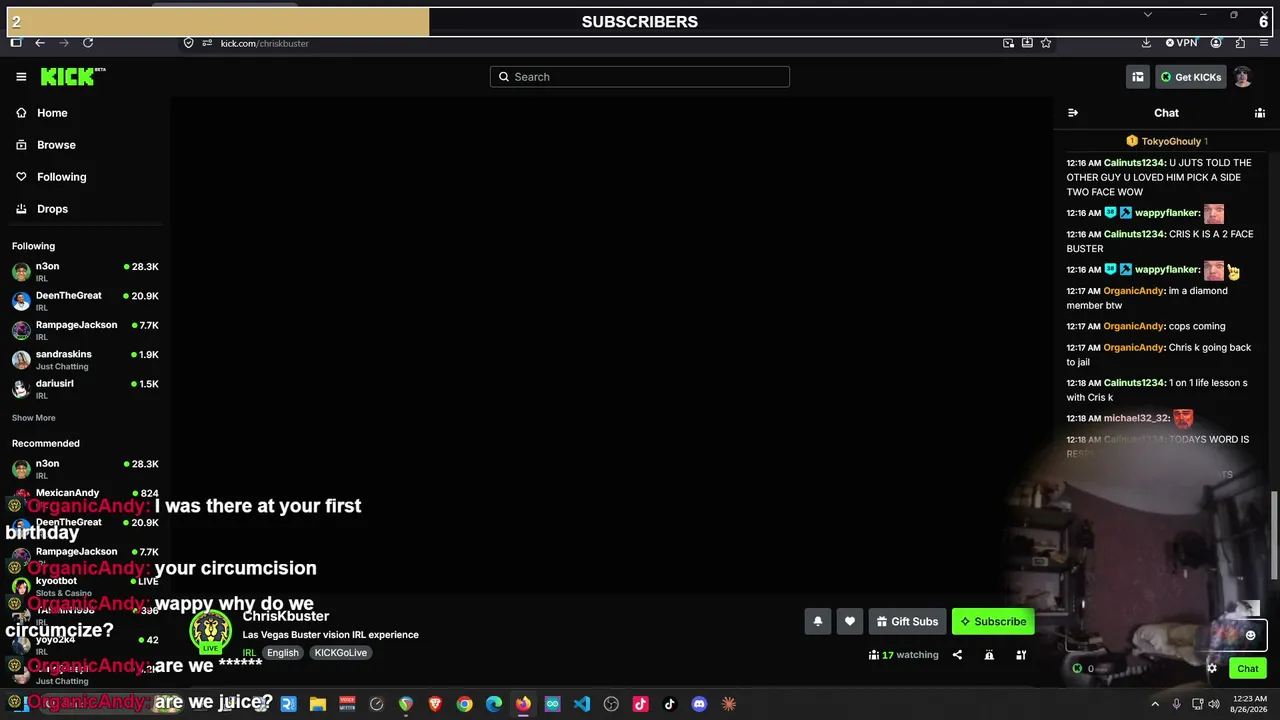The height and width of the screenshot is (720, 1280).
Task: Click the KICKGoLive stream tag
Action: coord(341,653)
